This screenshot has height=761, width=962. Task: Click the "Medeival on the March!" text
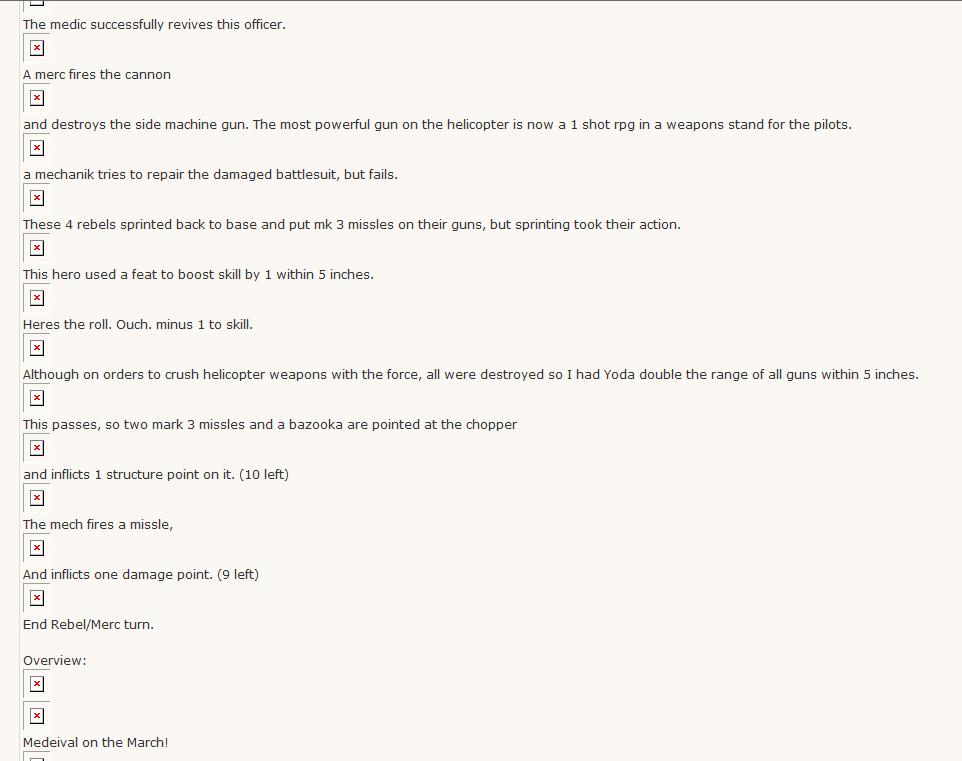point(95,743)
